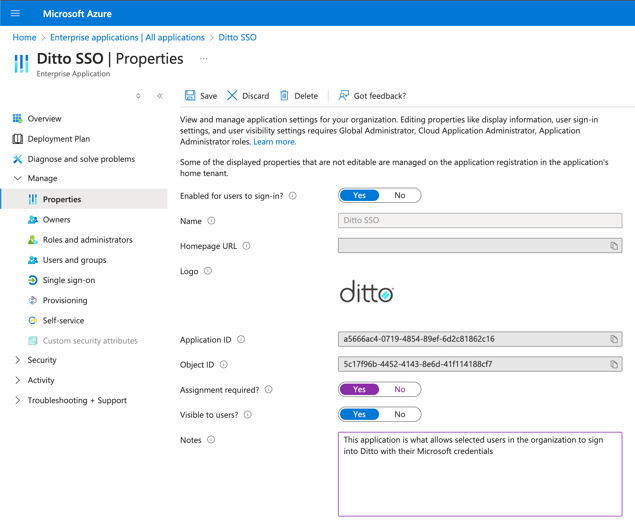This screenshot has width=635, height=530.
Task: Click the Got feedback? text
Action: coord(380,96)
